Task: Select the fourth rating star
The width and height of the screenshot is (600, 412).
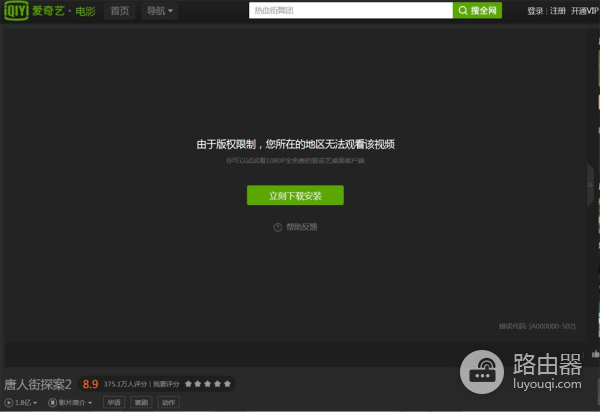Action: coord(217,384)
